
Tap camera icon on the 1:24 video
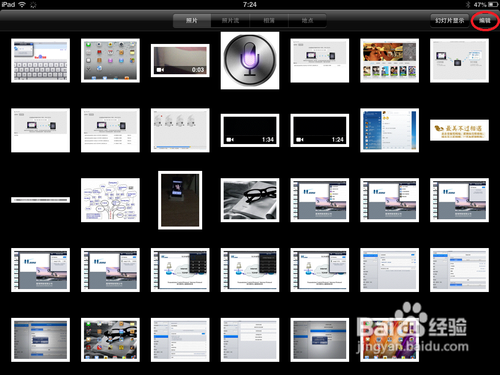[300, 140]
